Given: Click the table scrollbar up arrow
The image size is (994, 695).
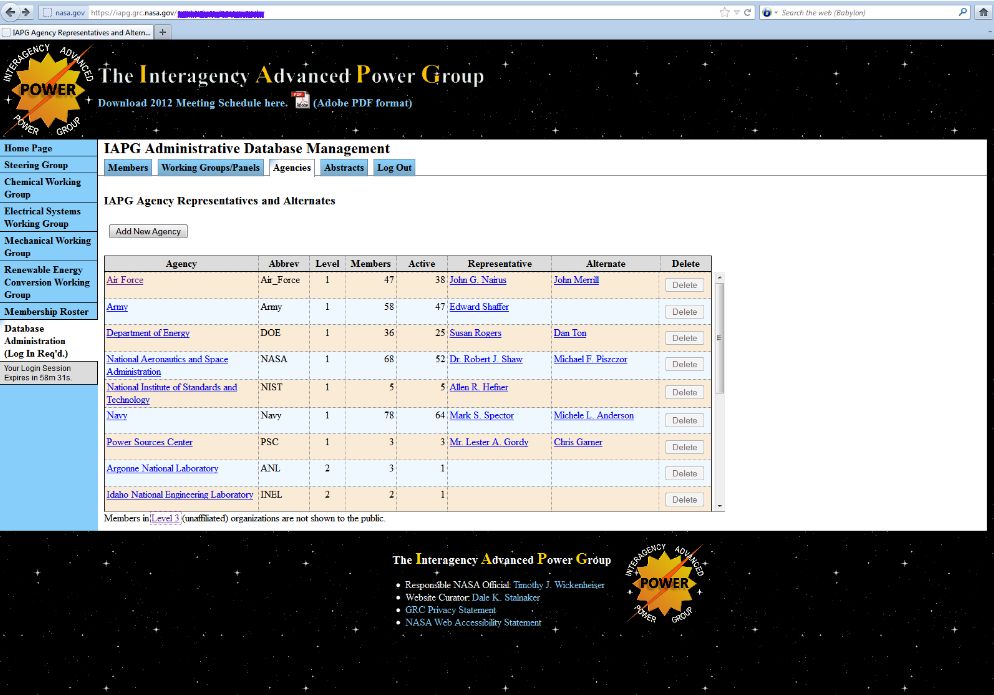Looking at the screenshot, I should coord(719,278).
